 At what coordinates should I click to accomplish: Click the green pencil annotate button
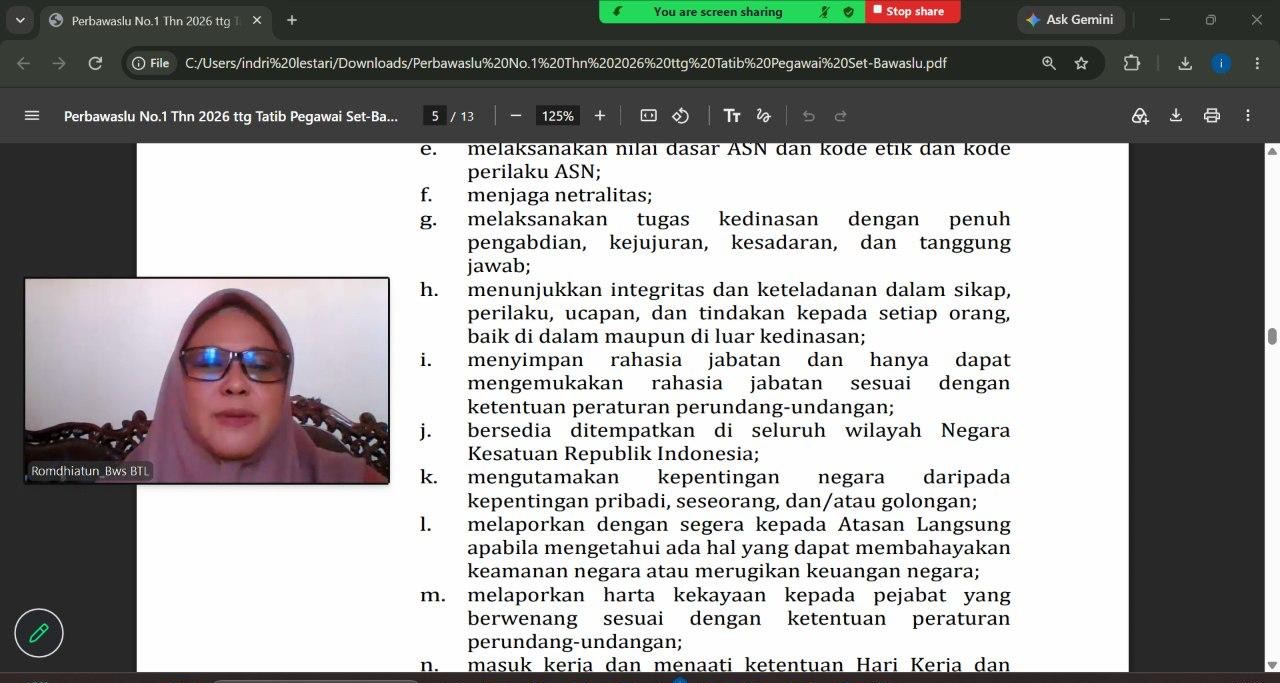pos(39,633)
